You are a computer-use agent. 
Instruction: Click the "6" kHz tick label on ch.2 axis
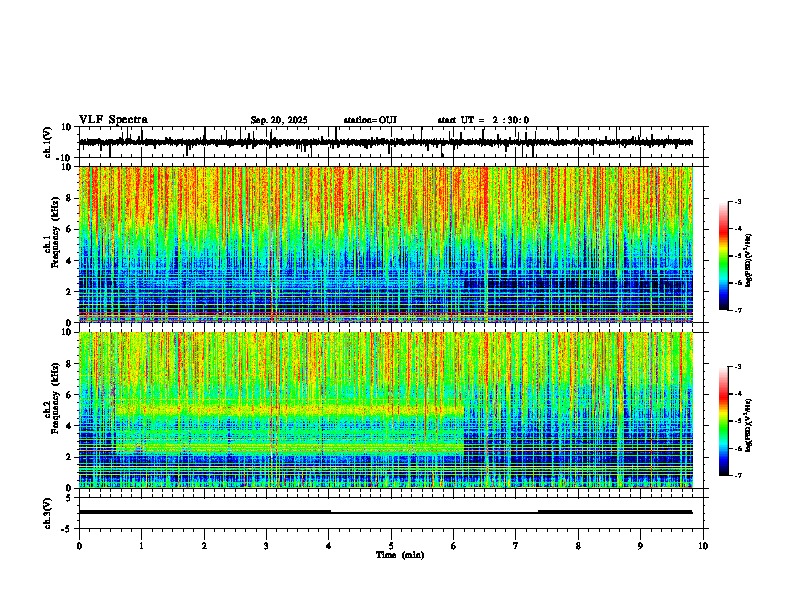point(69,395)
